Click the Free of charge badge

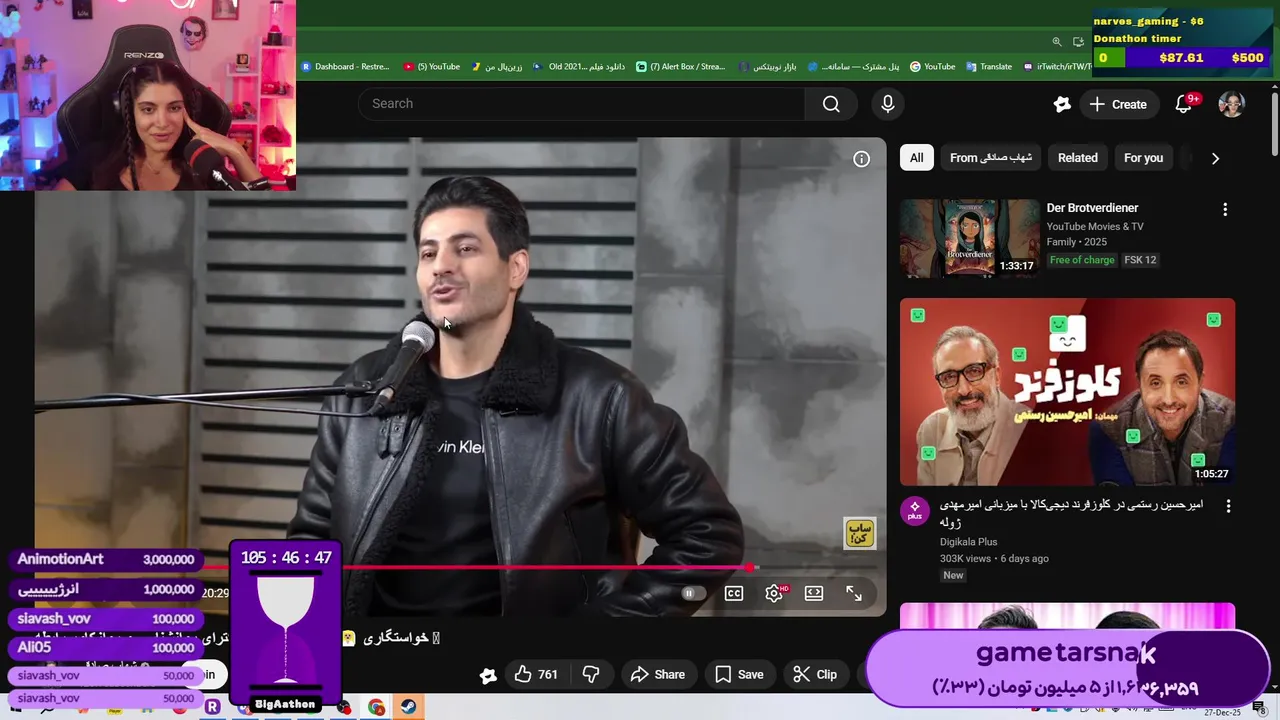click(x=1081, y=260)
